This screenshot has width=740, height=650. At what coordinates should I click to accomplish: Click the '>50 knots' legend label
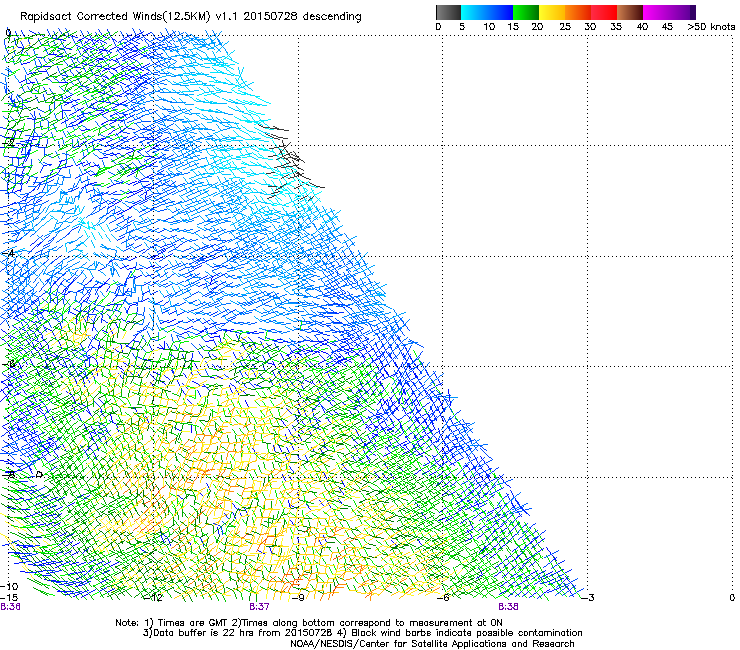click(x=711, y=27)
